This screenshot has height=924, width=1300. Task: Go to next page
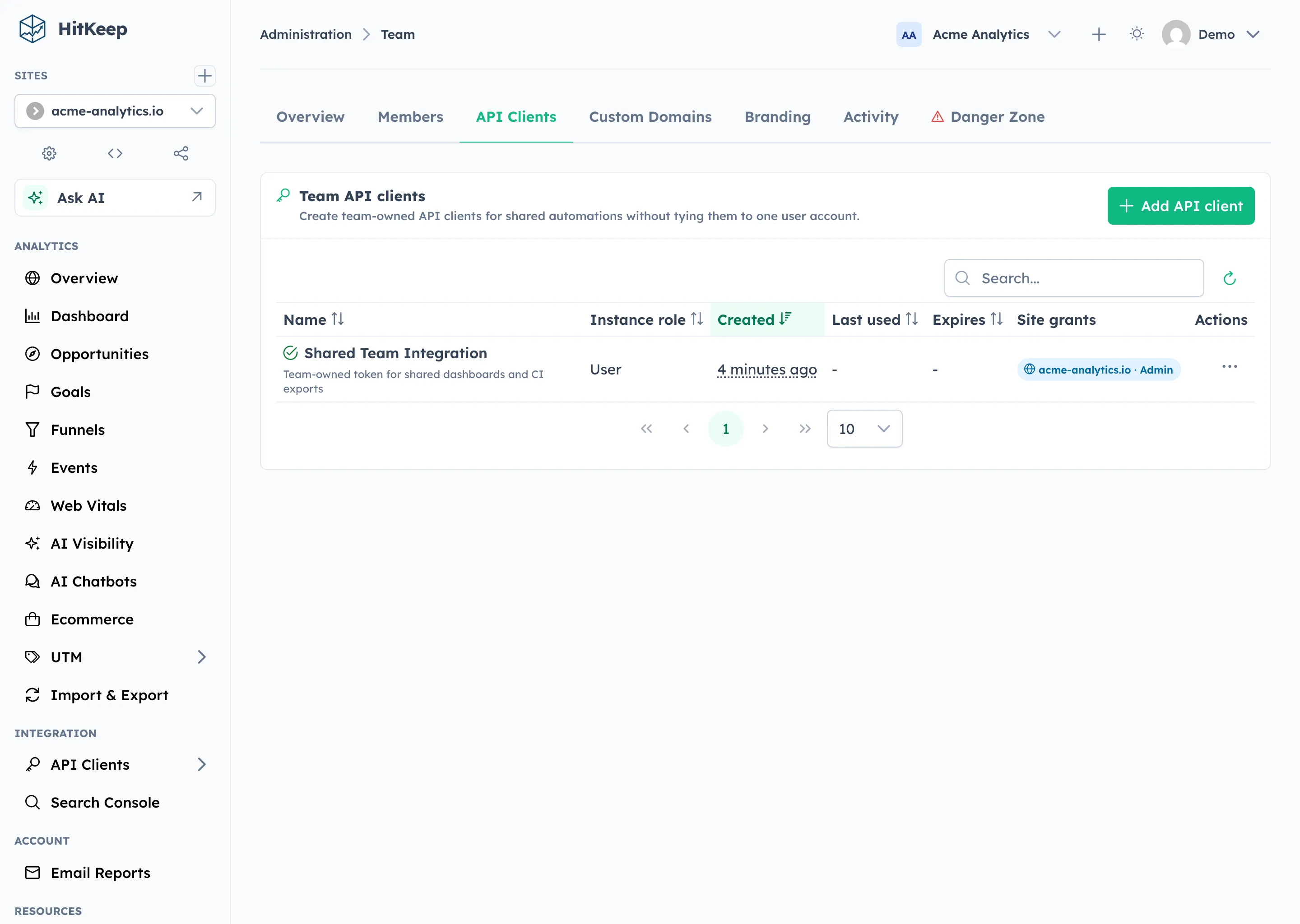(x=765, y=429)
